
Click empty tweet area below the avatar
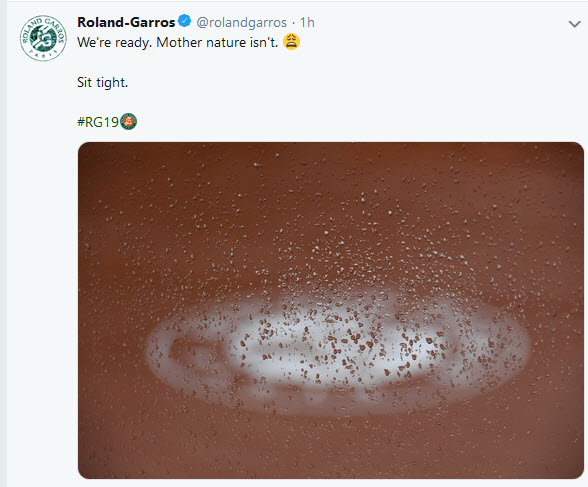(x=42, y=262)
